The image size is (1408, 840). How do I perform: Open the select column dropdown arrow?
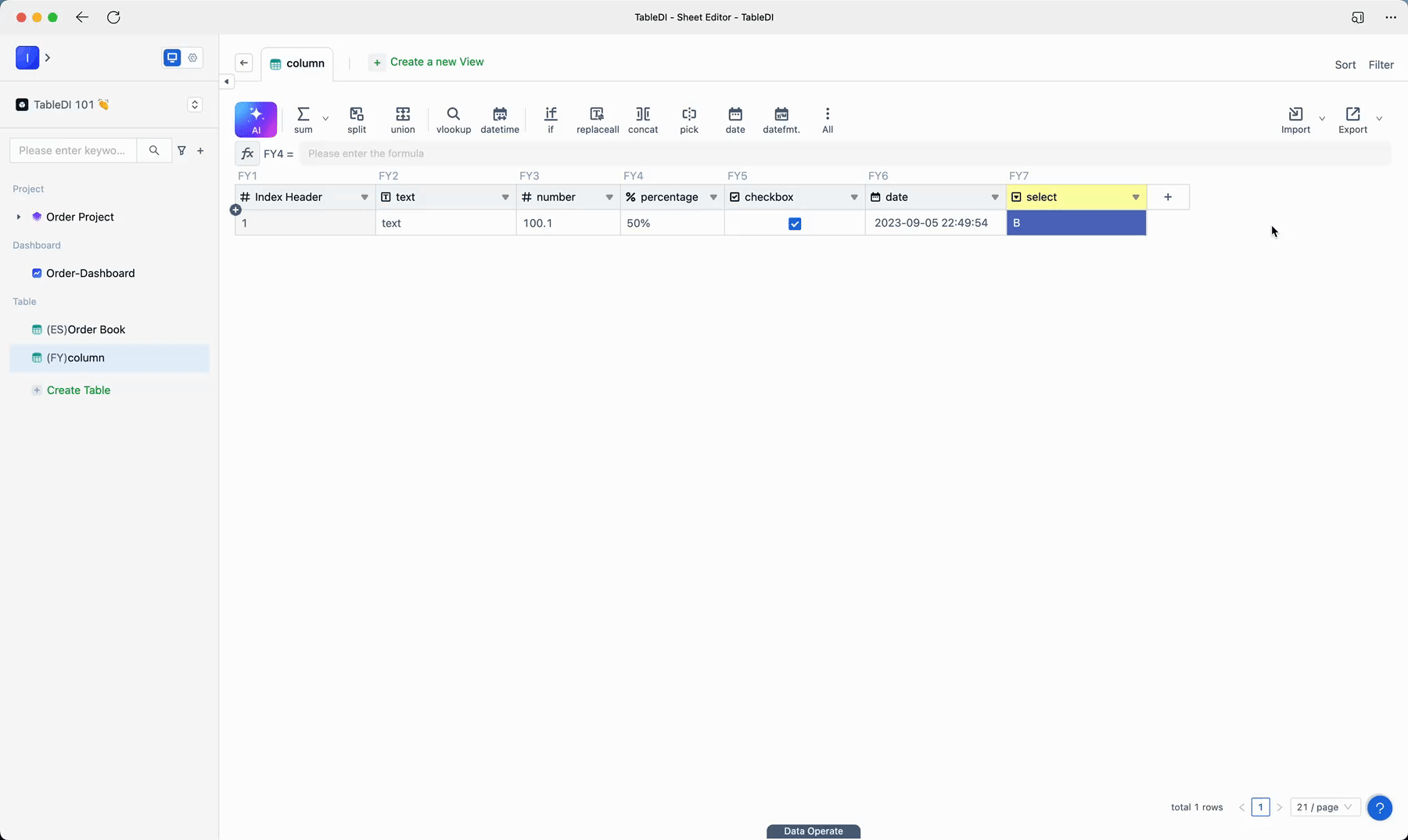pyautogui.click(x=1136, y=197)
